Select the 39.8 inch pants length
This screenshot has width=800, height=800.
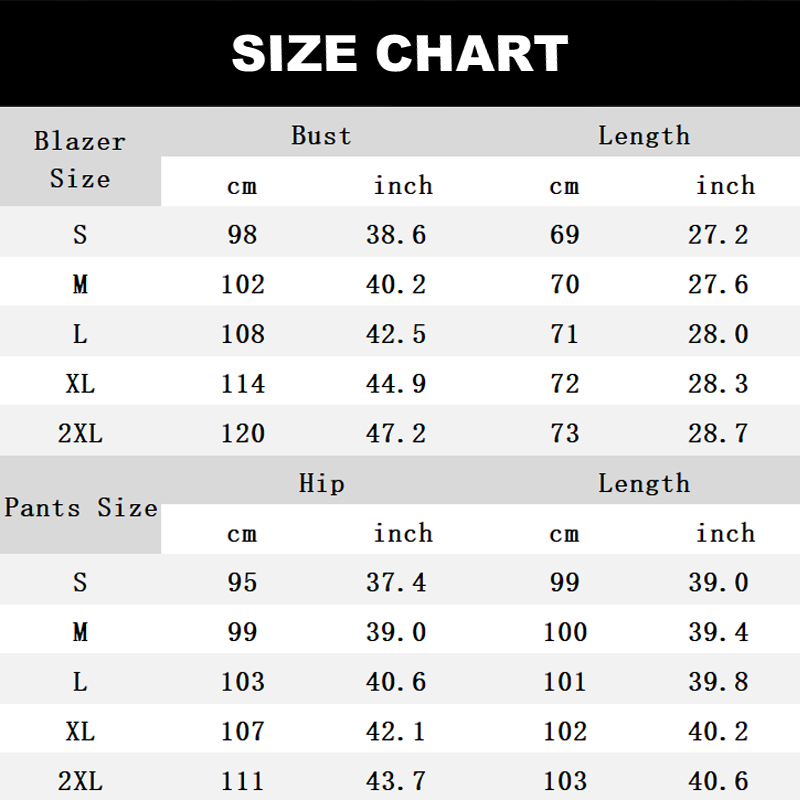point(718,682)
